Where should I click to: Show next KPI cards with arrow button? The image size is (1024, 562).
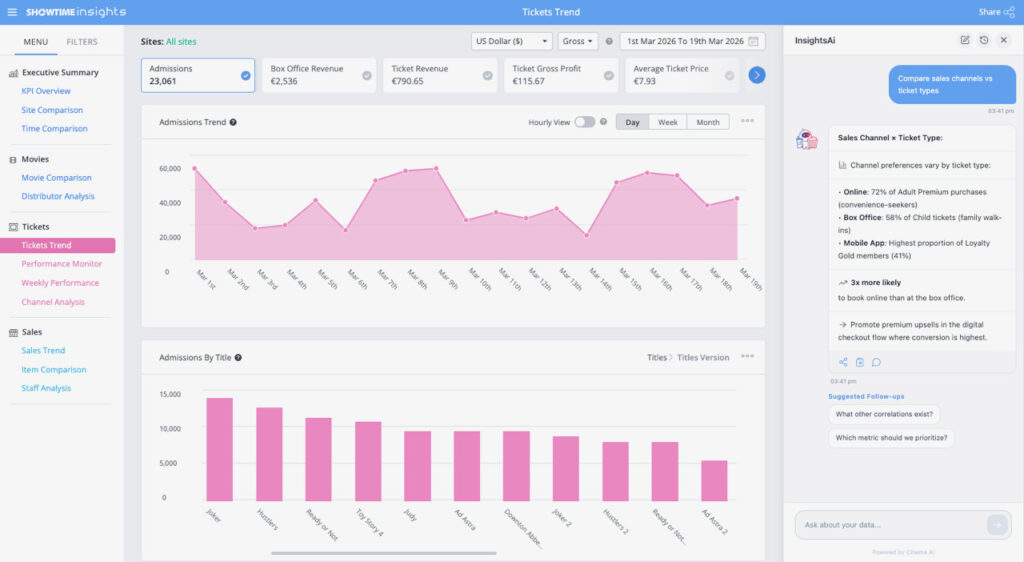pos(757,75)
